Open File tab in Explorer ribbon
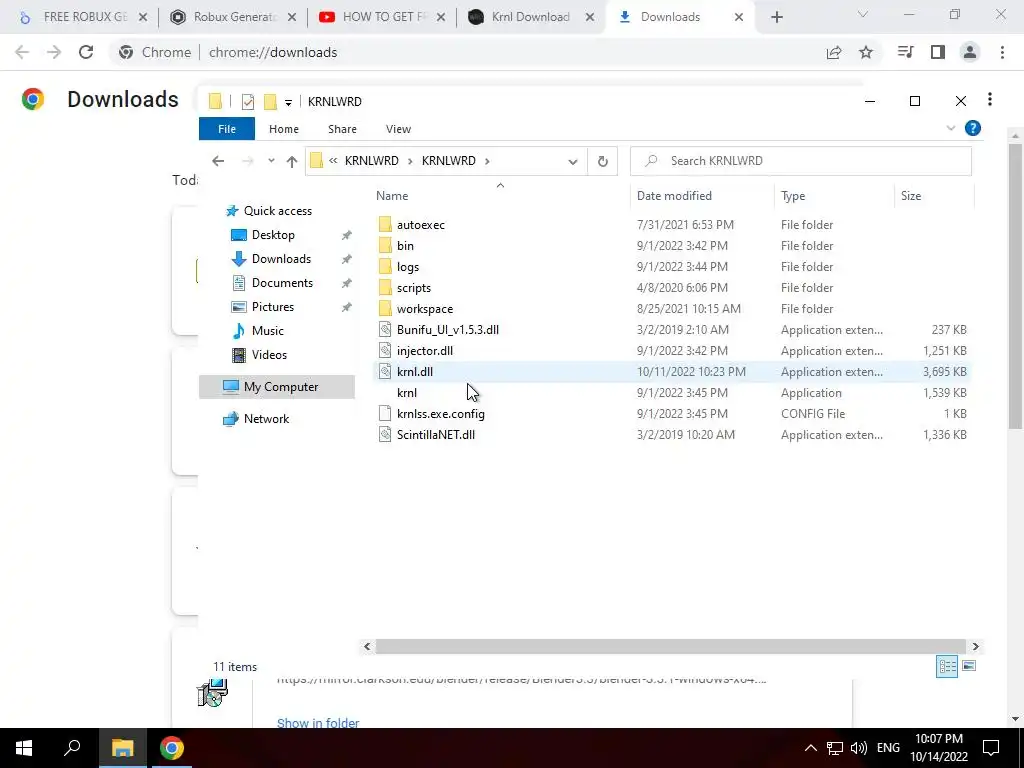Viewport: 1024px width, 768px height. click(227, 129)
